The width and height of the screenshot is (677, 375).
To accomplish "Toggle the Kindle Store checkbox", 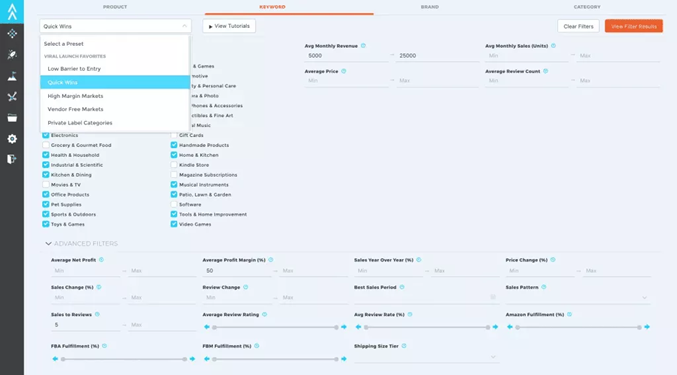I will [x=174, y=165].
